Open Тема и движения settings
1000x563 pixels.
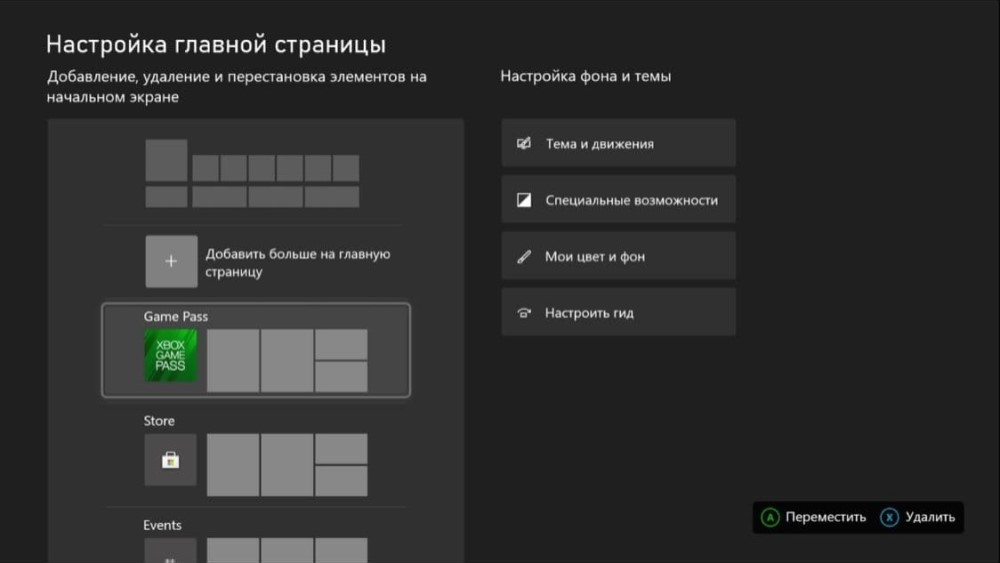[x=618, y=143]
